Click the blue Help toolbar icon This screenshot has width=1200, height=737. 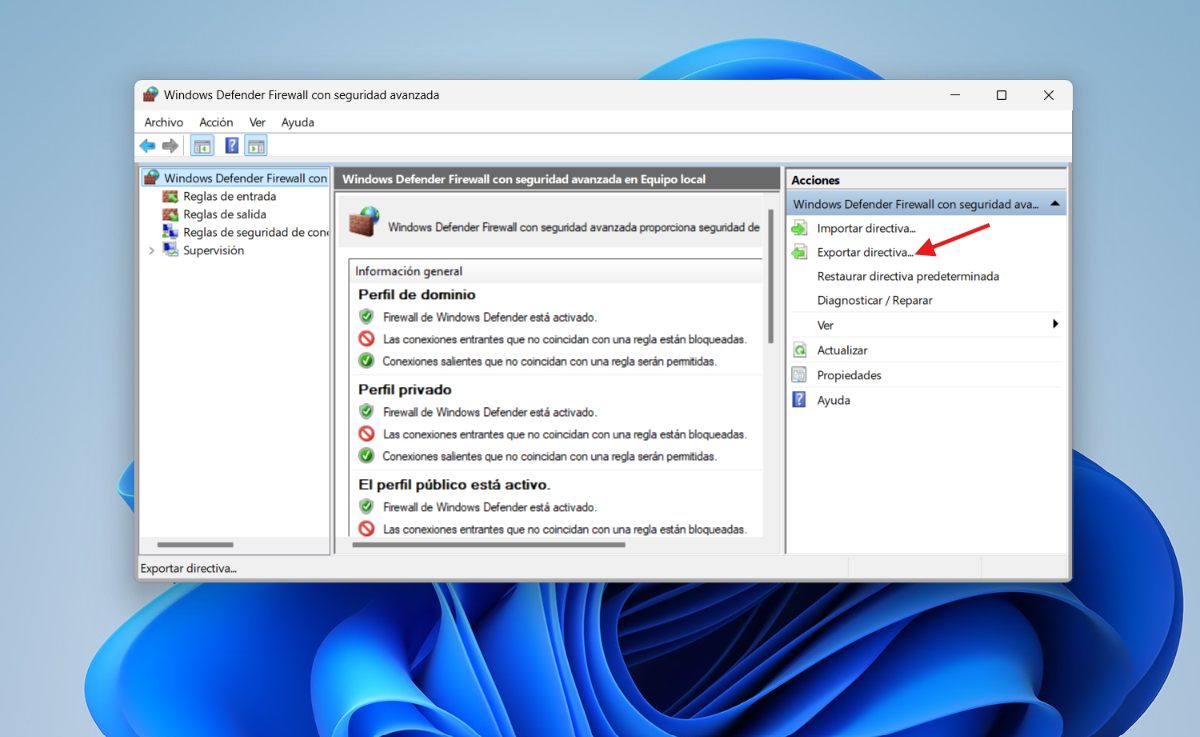point(232,146)
